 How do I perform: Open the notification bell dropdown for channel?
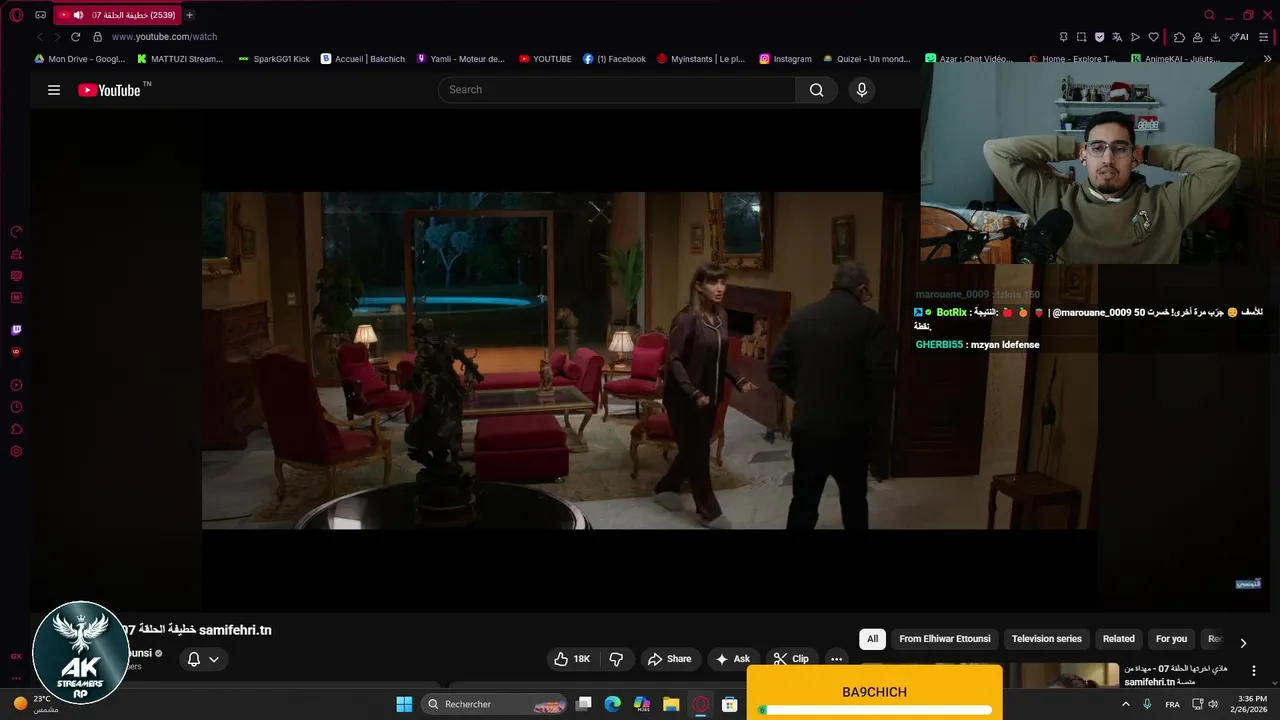(203, 659)
